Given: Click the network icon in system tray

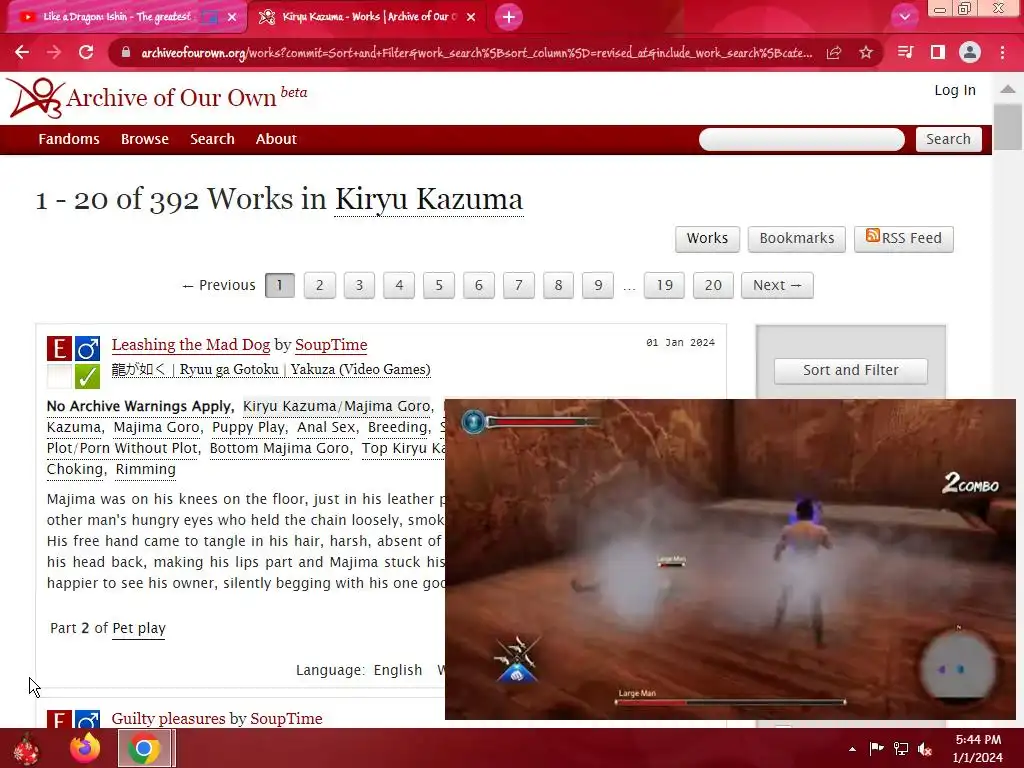Looking at the screenshot, I should (x=901, y=749).
